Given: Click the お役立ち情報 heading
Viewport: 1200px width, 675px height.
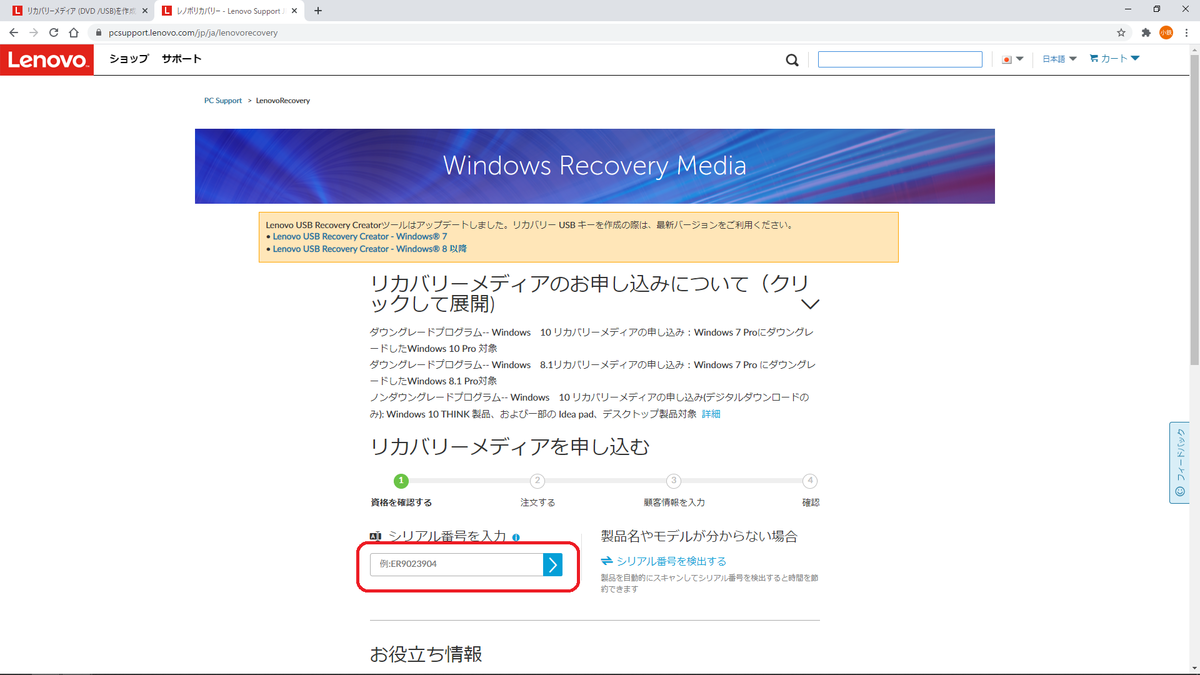Looking at the screenshot, I should pyautogui.click(x=426, y=655).
